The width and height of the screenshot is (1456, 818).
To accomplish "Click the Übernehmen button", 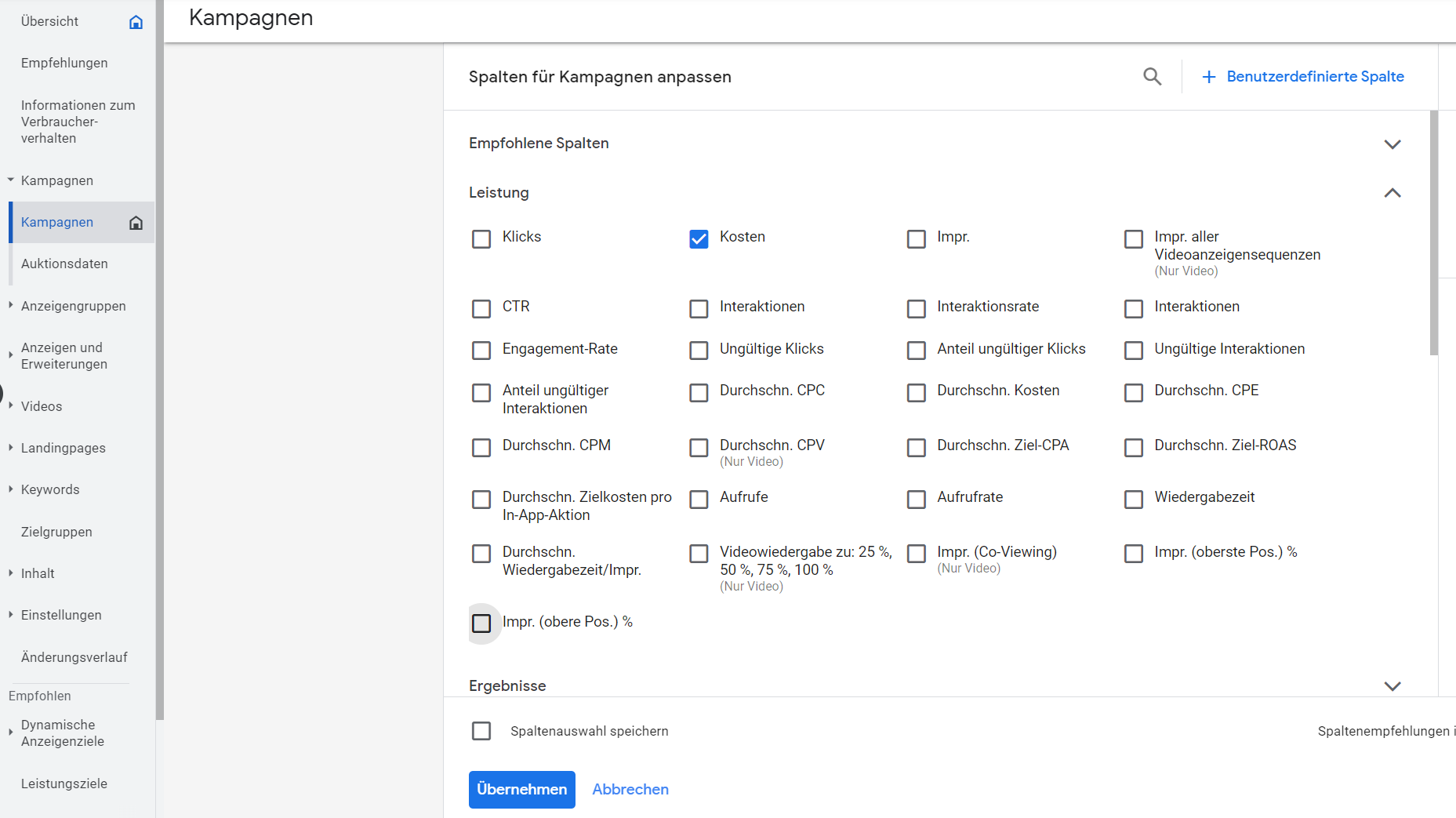I will 522,790.
